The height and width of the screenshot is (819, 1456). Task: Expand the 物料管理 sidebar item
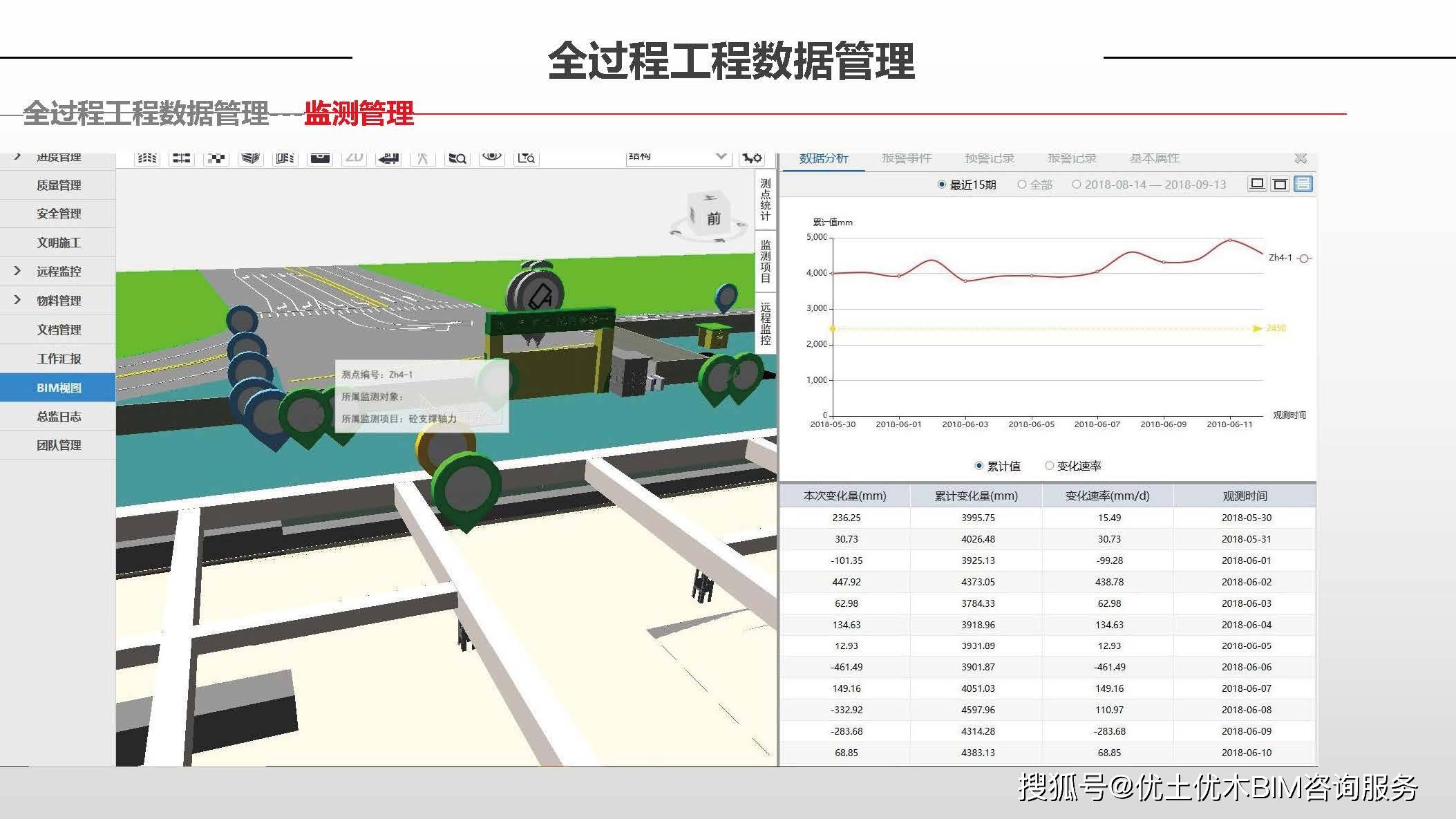point(17,300)
